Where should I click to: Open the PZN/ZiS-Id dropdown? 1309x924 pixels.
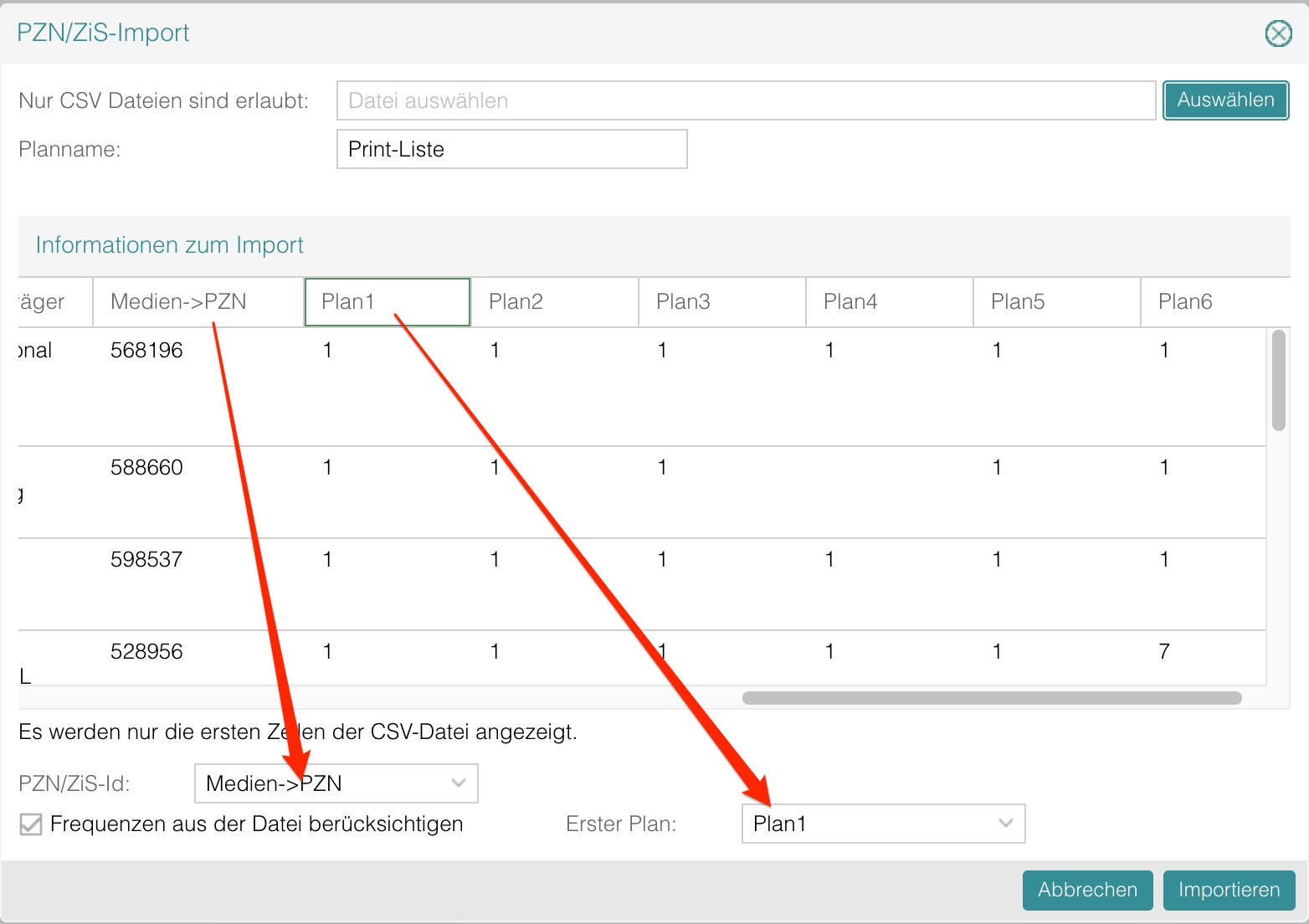(336, 783)
